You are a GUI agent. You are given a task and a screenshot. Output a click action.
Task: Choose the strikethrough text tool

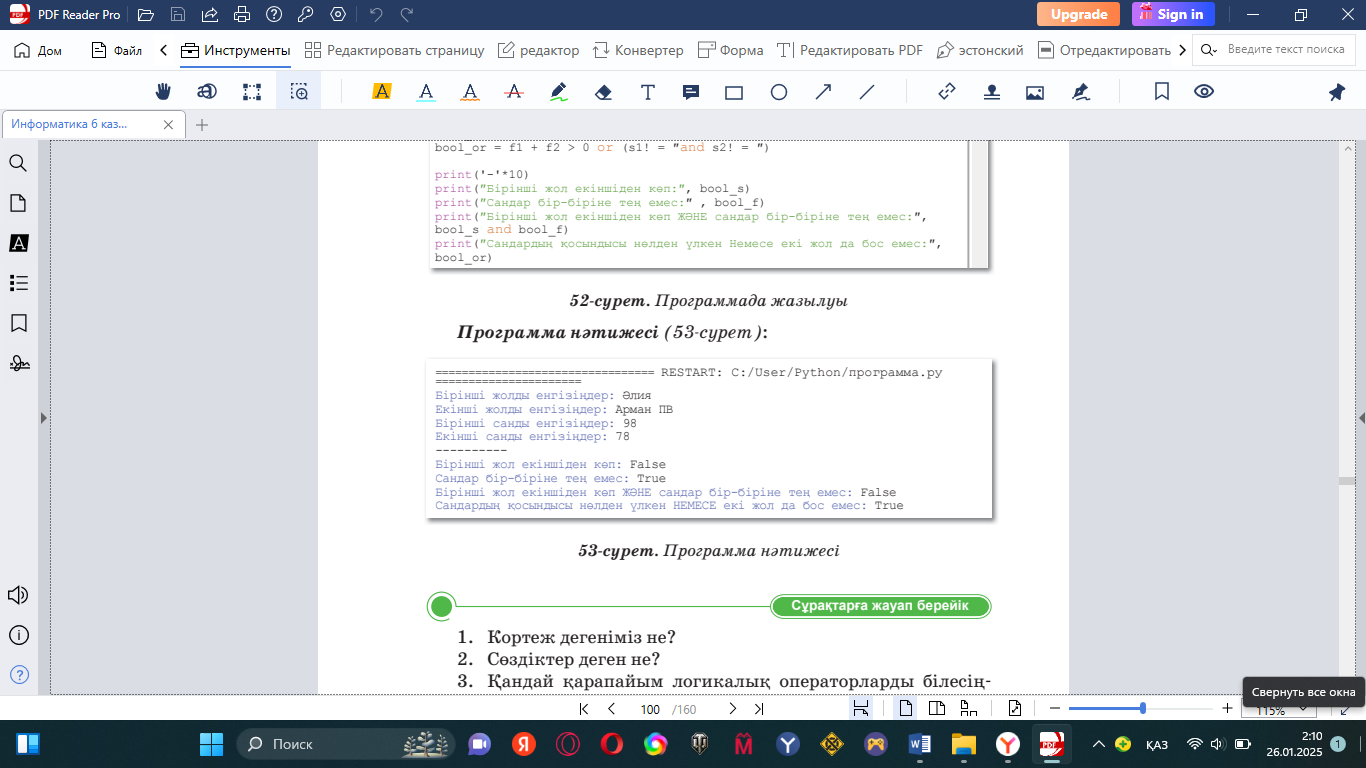514,92
